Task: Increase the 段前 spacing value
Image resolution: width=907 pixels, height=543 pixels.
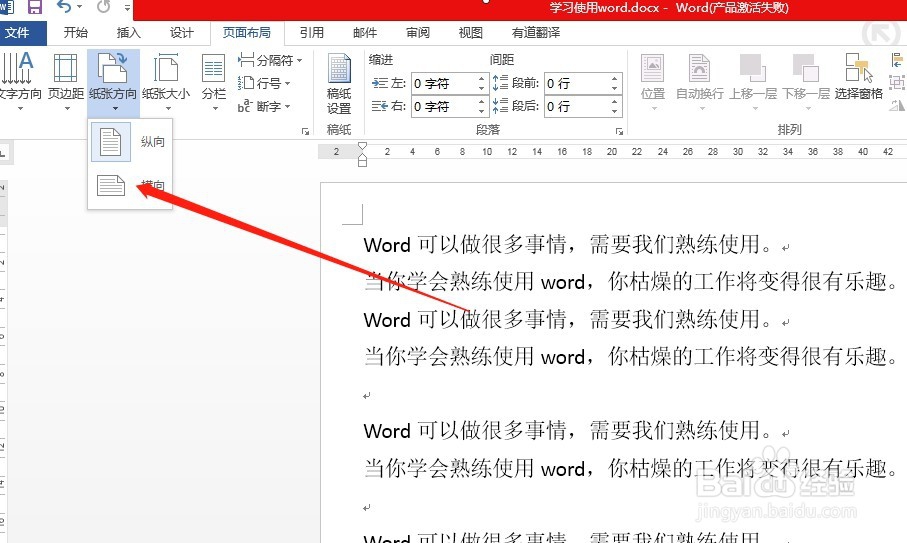Action: pos(615,79)
